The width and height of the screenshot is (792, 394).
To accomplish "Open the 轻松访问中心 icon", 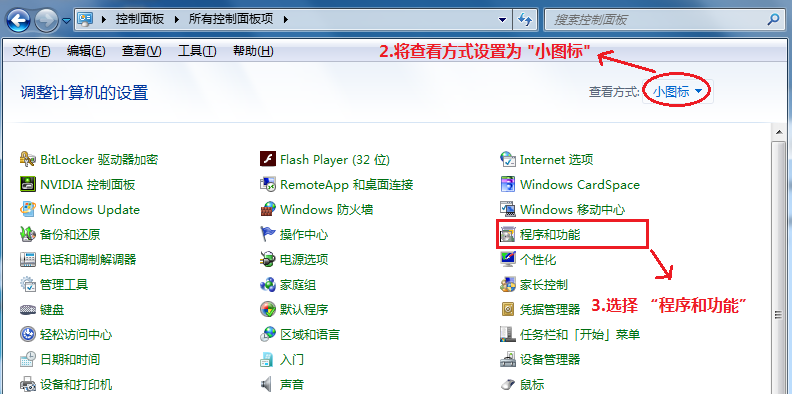I will tap(28, 334).
